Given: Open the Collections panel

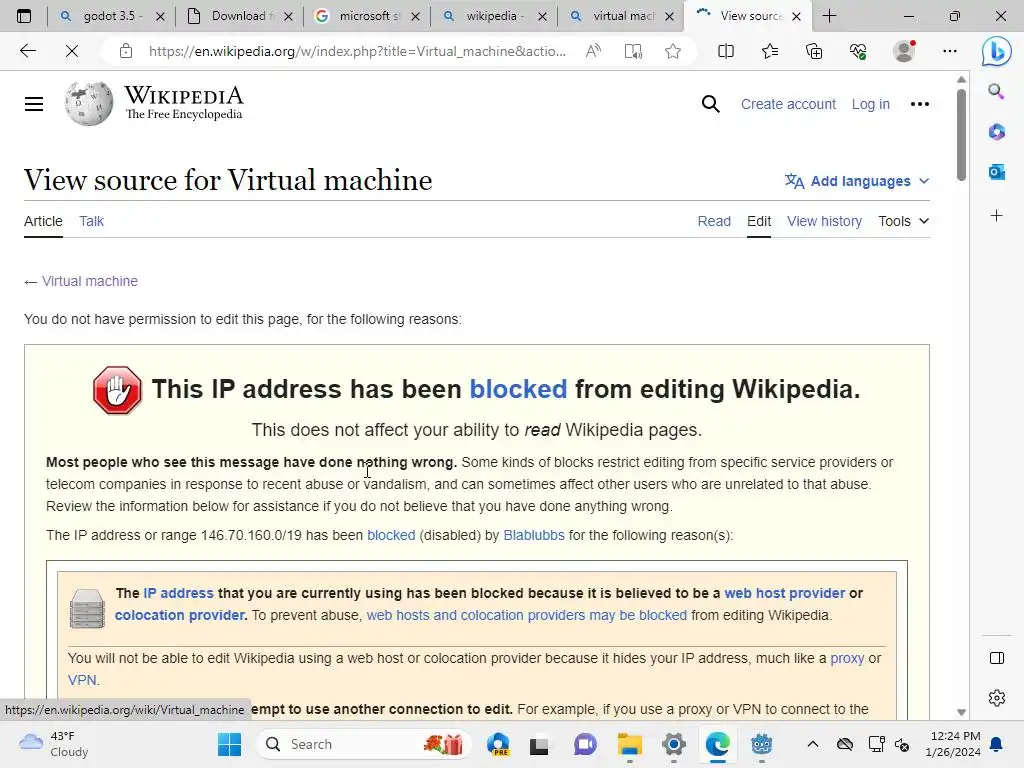Looking at the screenshot, I should pos(814,51).
